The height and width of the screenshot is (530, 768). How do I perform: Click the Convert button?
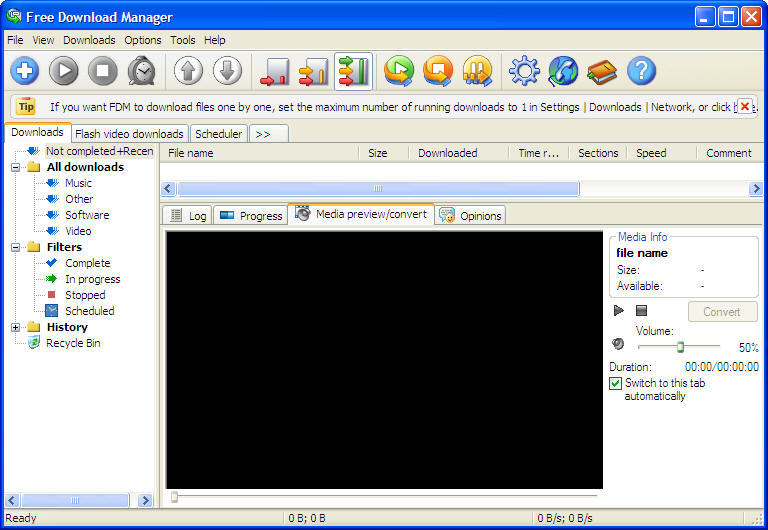[722, 312]
